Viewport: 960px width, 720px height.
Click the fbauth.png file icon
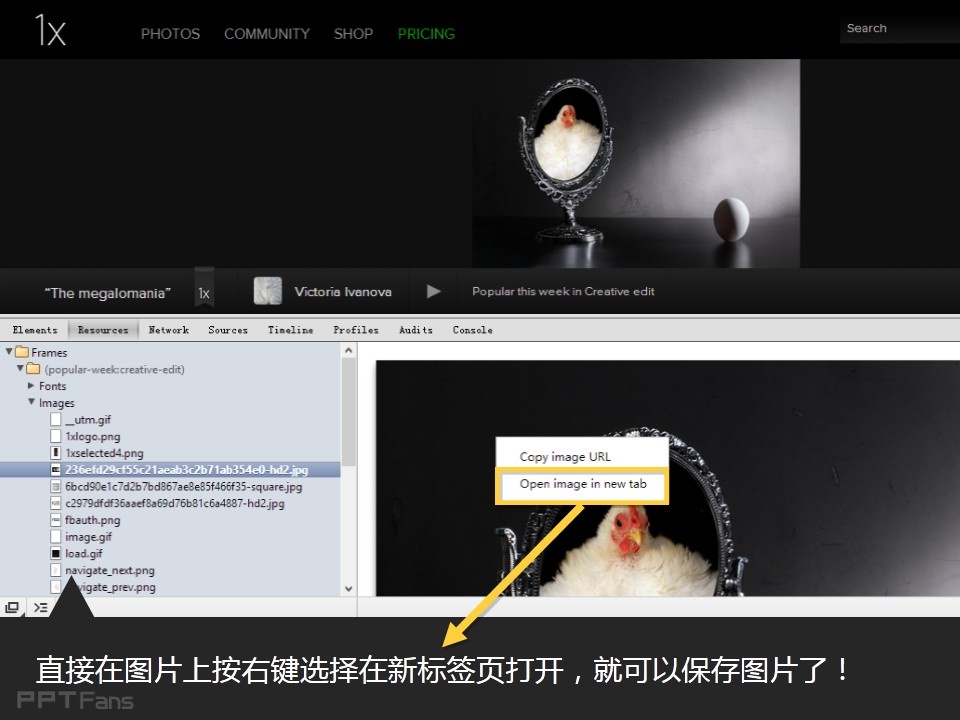56,520
